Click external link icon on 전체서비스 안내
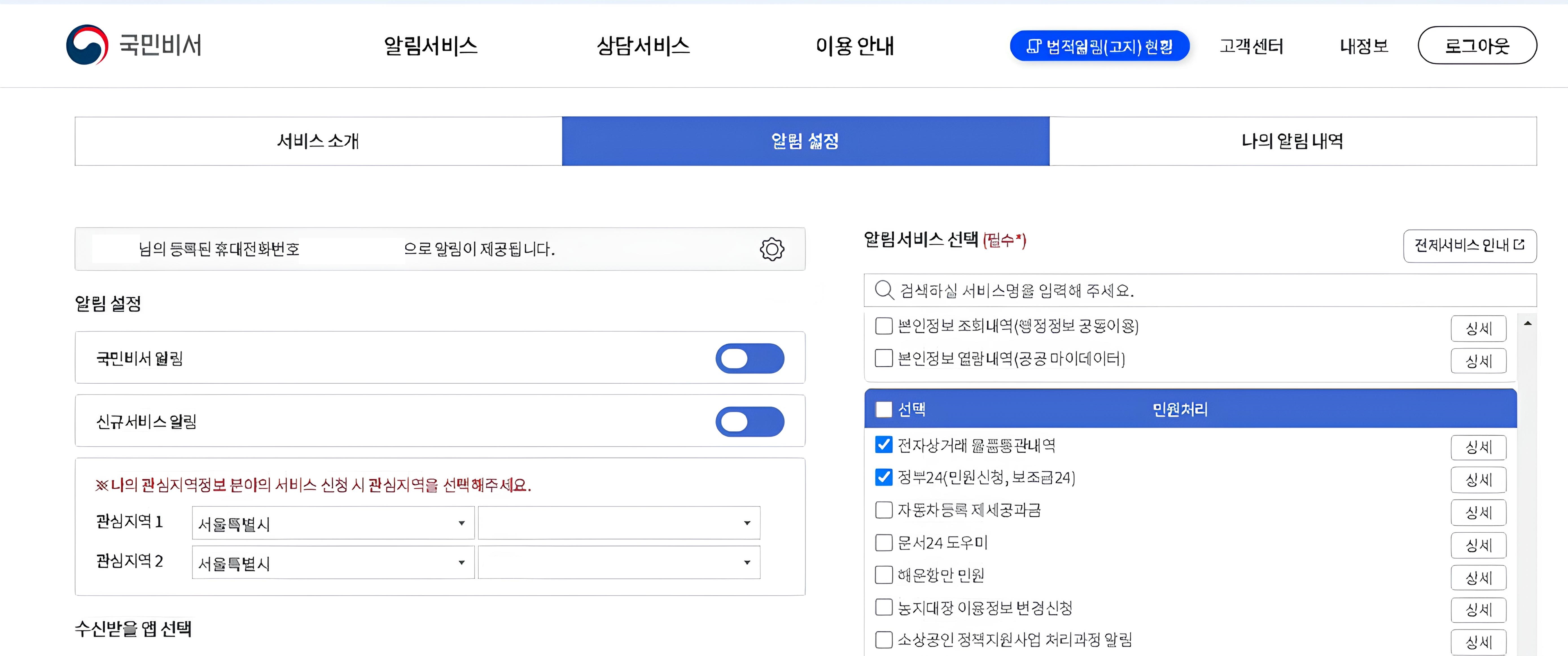Image resolution: width=1568 pixels, height=656 pixels. (1519, 245)
